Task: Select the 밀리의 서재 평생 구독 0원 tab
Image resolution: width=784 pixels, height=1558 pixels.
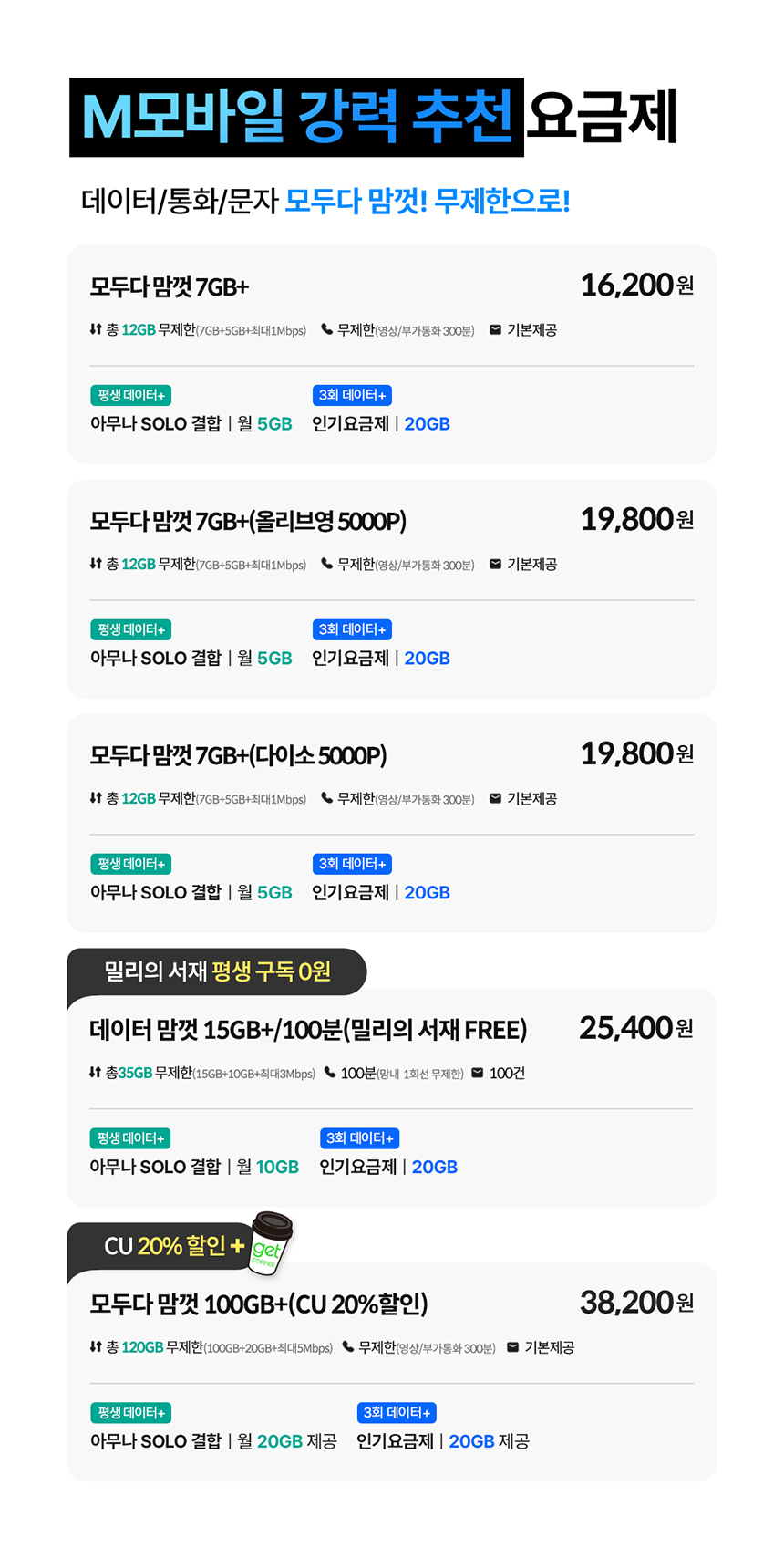Action: (x=217, y=971)
